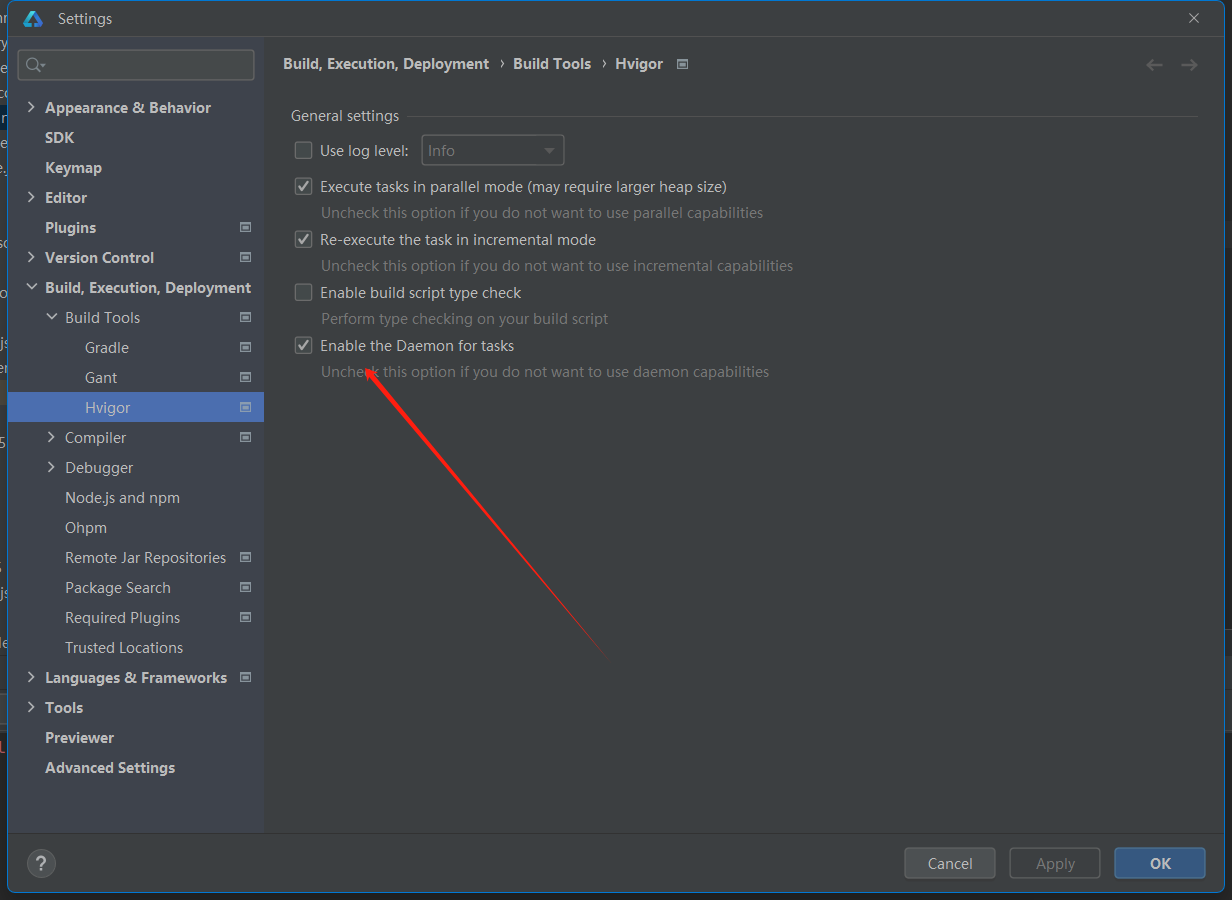
Task: Check Enable build script type check
Action: pos(303,292)
